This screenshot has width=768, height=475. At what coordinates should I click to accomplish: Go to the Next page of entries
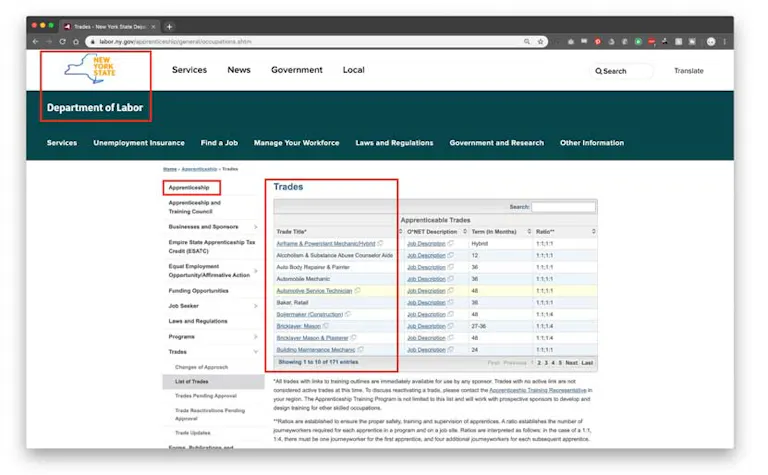tap(571, 362)
